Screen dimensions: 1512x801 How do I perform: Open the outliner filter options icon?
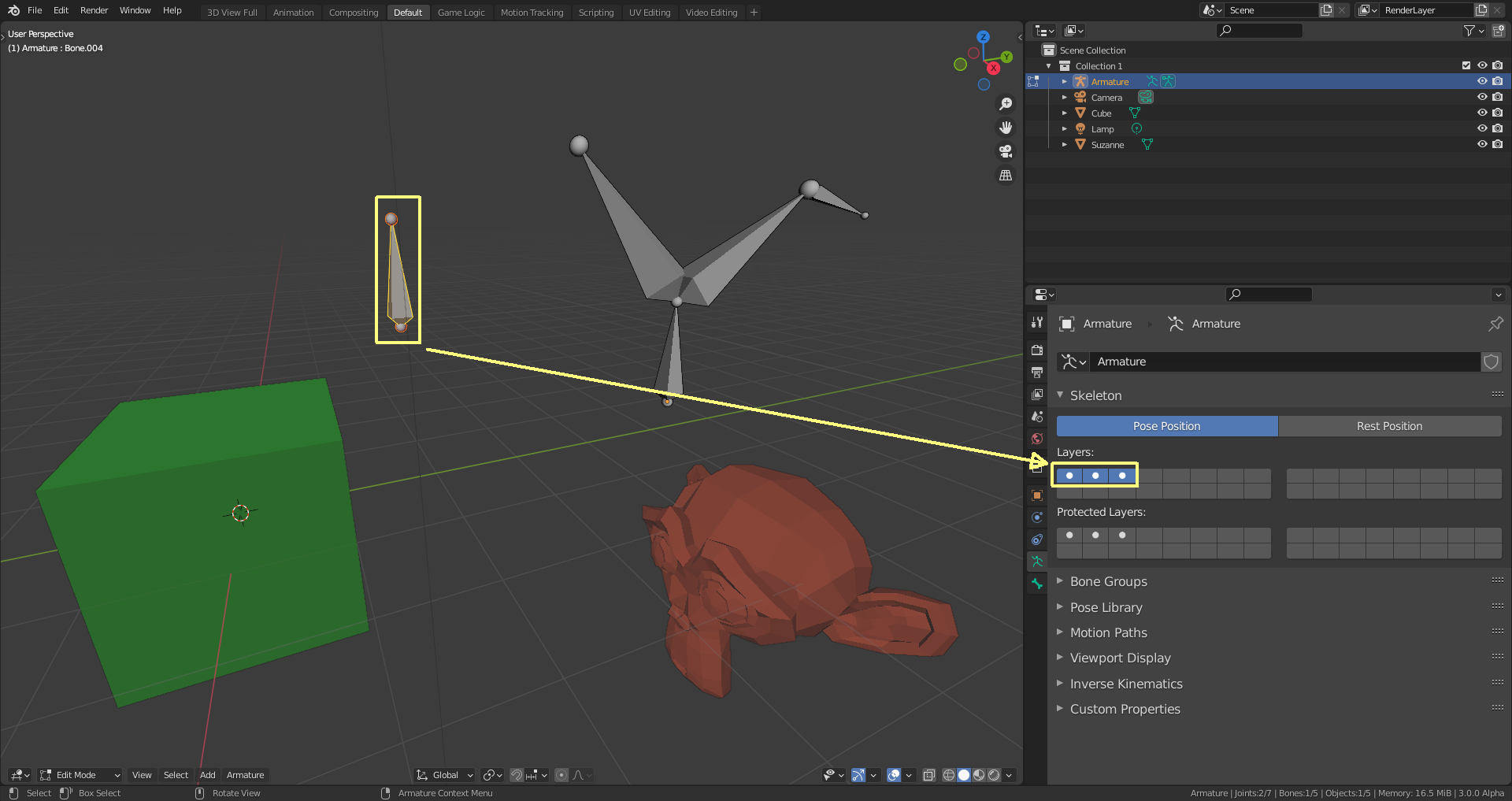point(1469,30)
